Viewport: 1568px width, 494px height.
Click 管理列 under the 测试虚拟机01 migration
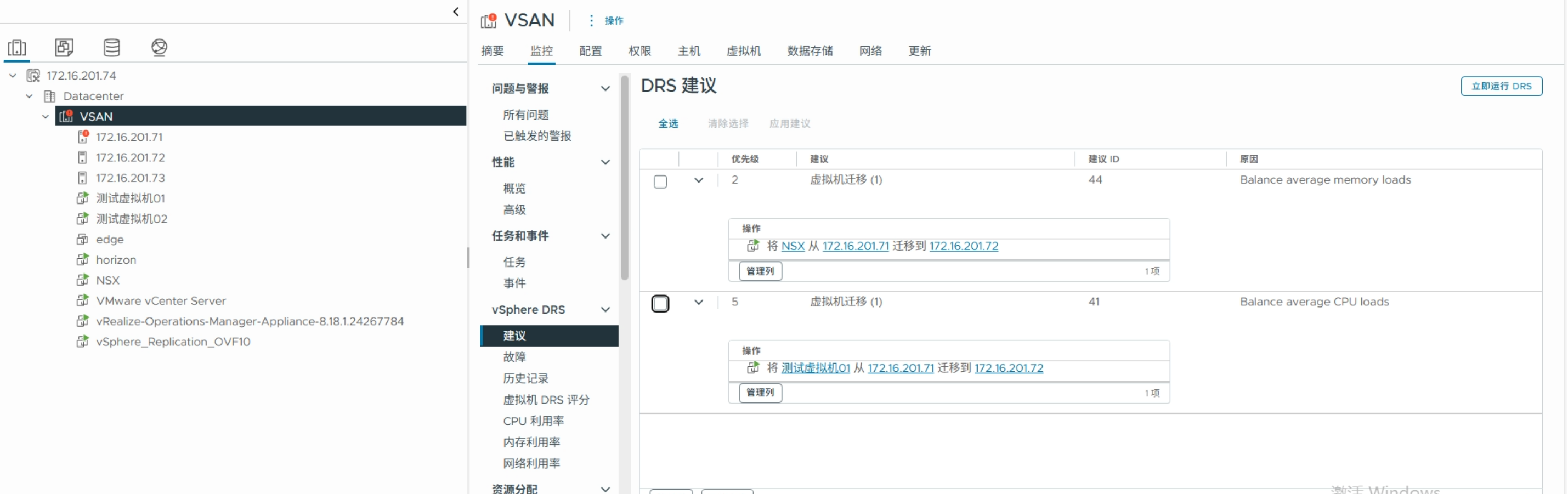click(x=760, y=393)
